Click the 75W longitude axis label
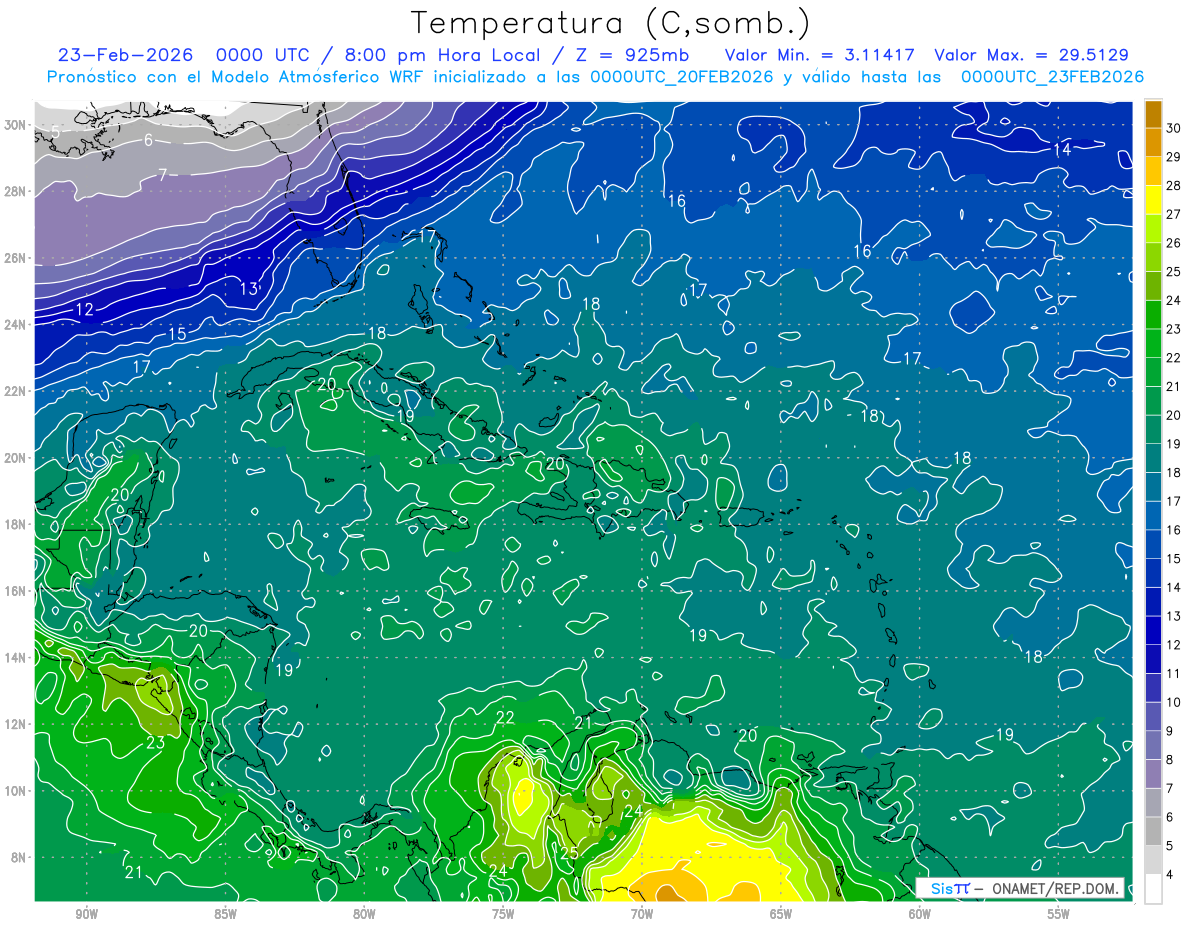This screenshot has width=1200, height=927. point(503,915)
